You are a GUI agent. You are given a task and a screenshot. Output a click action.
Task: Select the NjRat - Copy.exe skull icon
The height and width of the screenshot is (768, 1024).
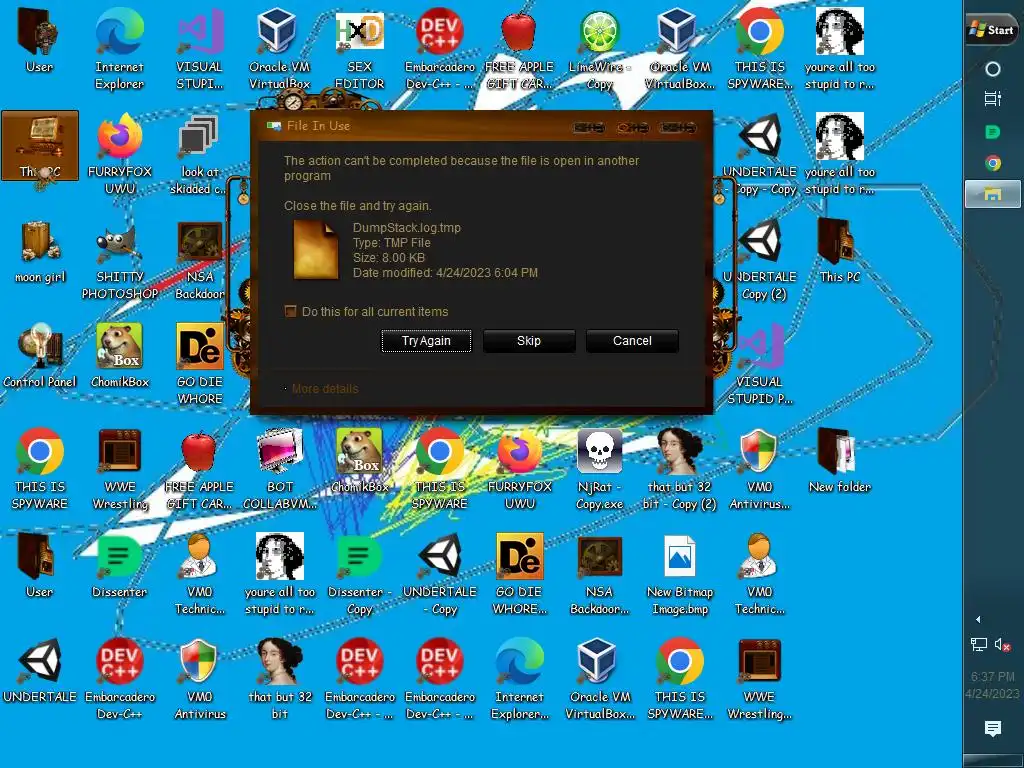click(600, 470)
